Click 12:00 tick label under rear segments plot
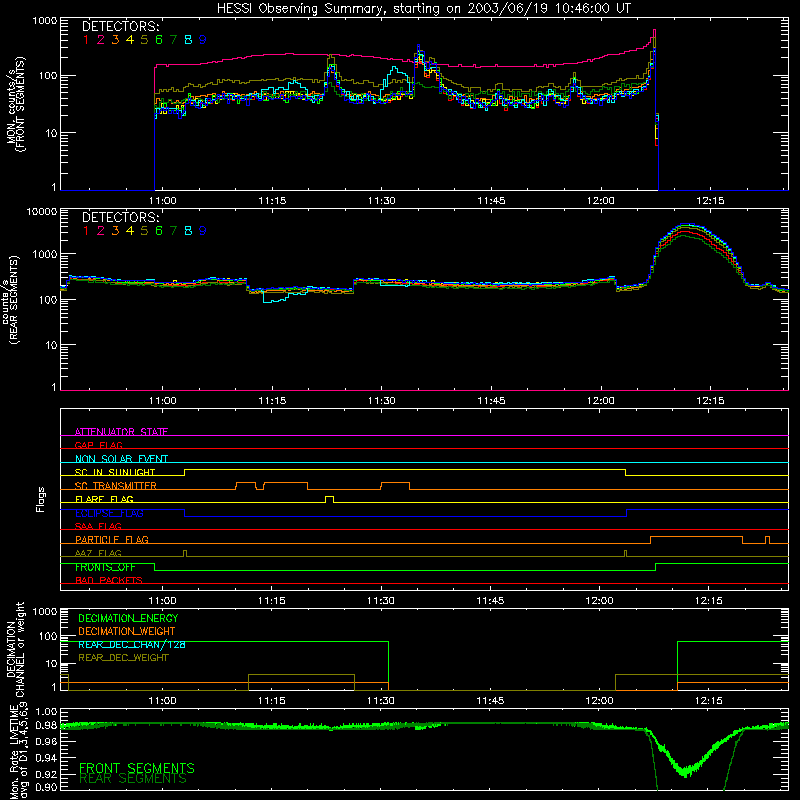This screenshot has width=800, height=800. click(x=601, y=401)
